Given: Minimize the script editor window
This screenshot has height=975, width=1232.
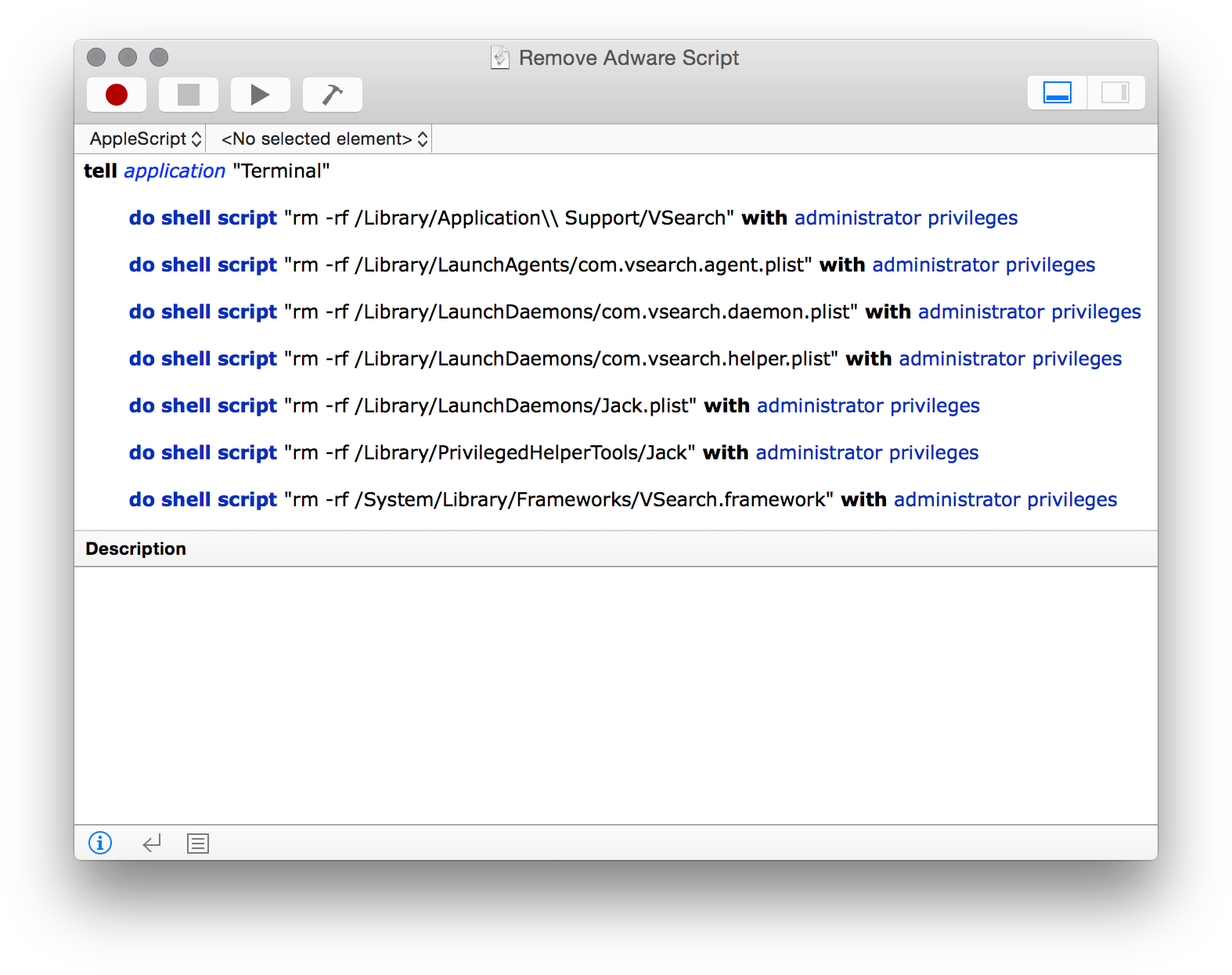Looking at the screenshot, I should pos(128,57).
